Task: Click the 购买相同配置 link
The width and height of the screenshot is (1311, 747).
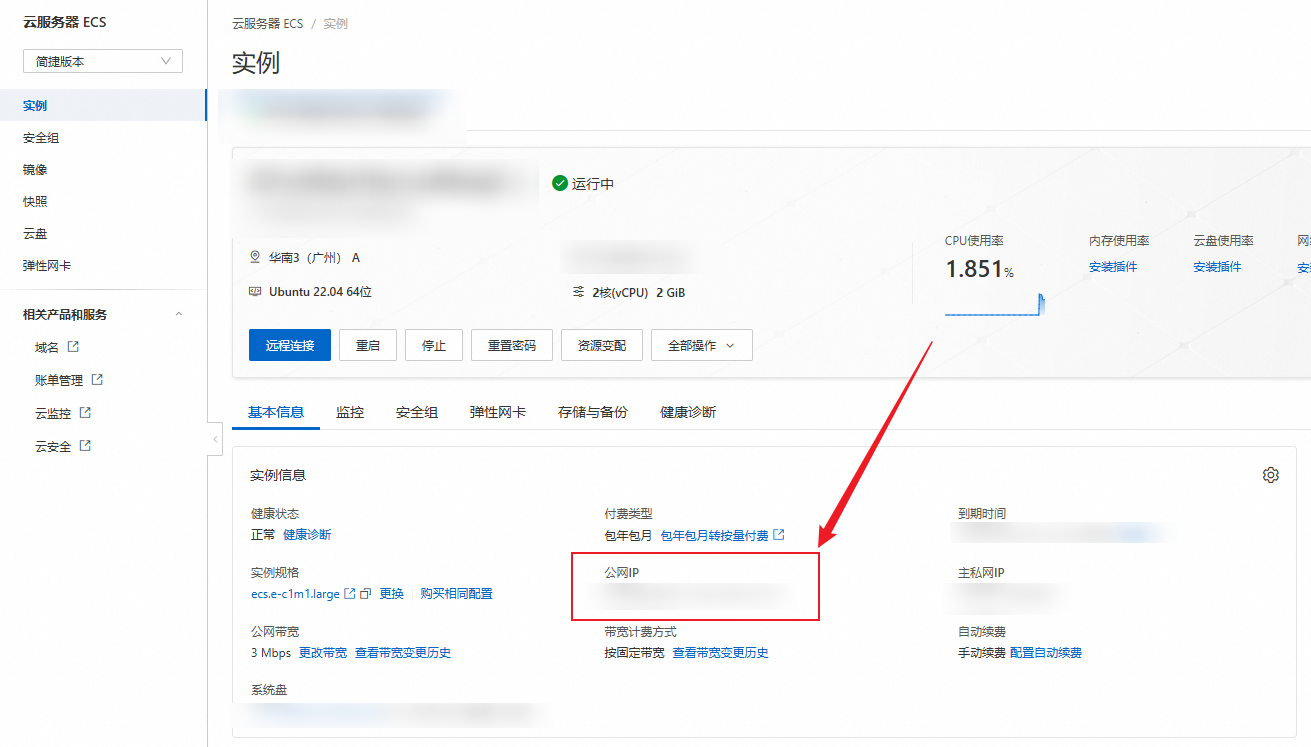Action: 457,594
